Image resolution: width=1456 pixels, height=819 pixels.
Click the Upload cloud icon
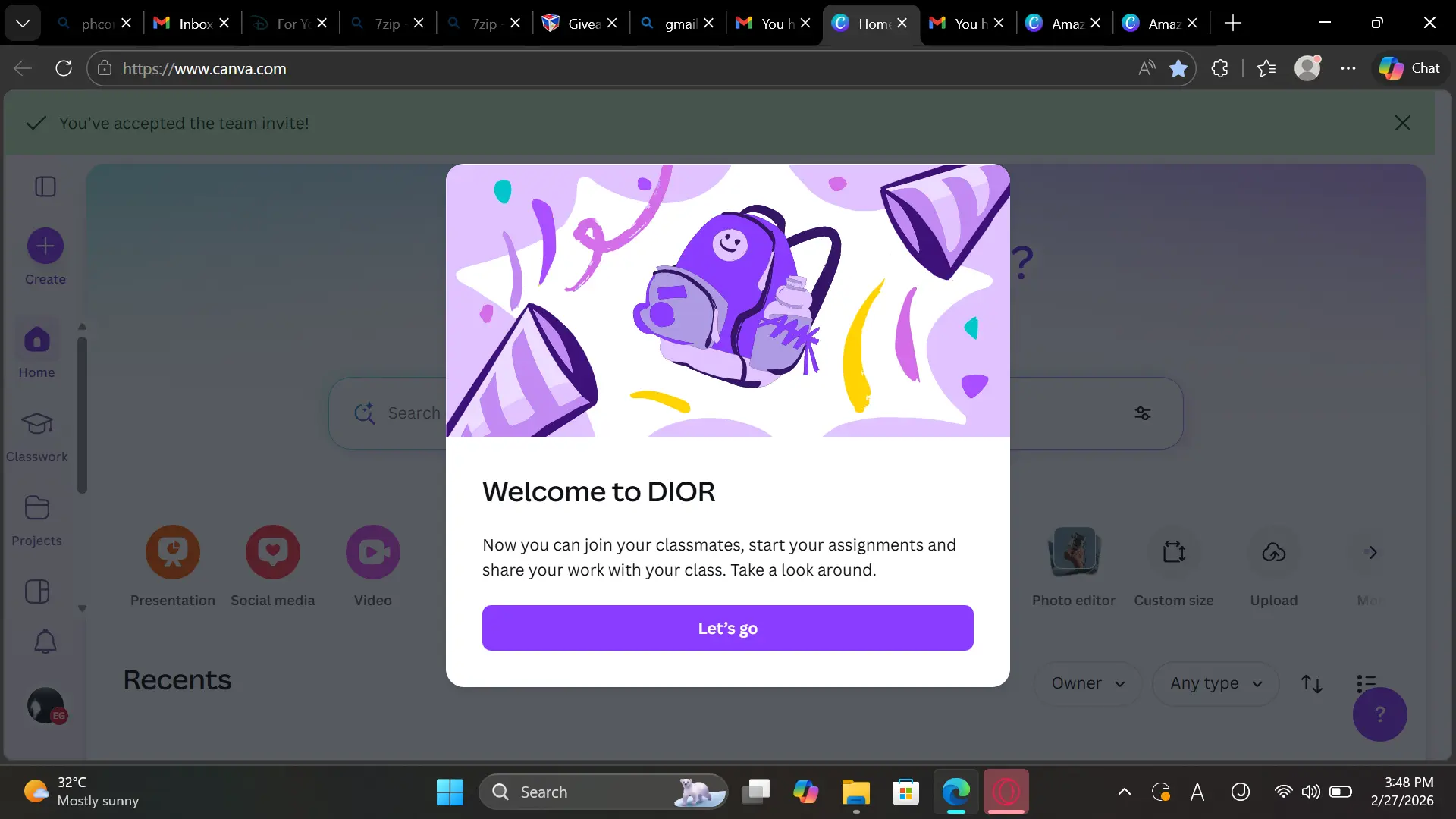(1274, 552)
